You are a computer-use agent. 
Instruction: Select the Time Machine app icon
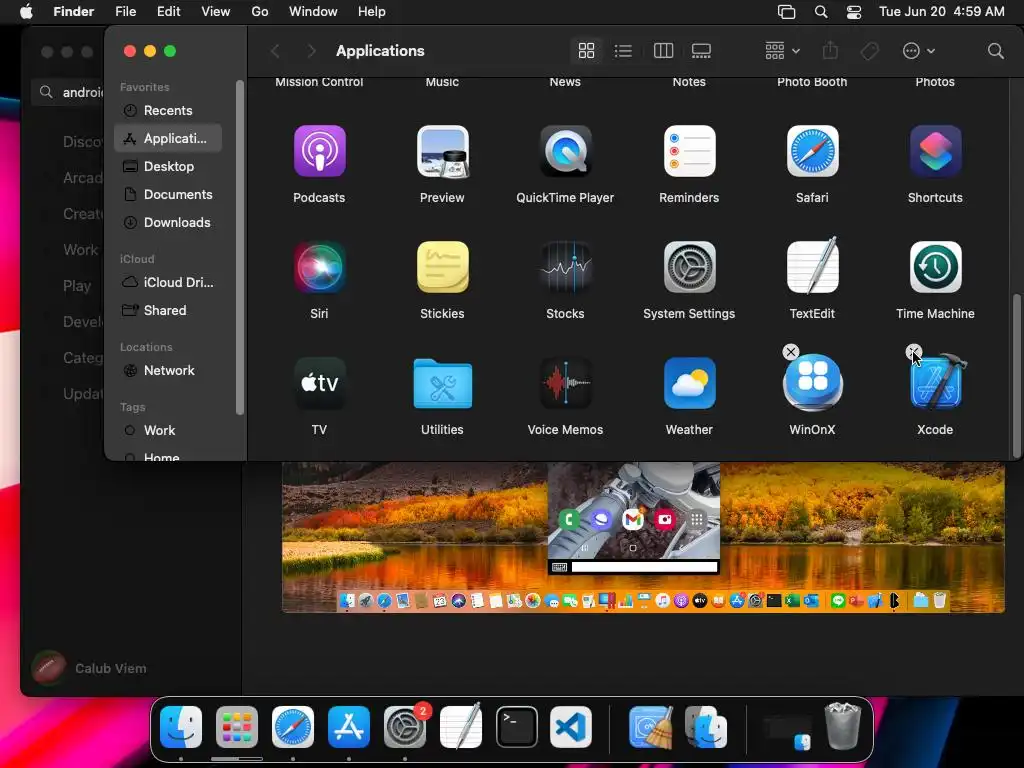935,267
